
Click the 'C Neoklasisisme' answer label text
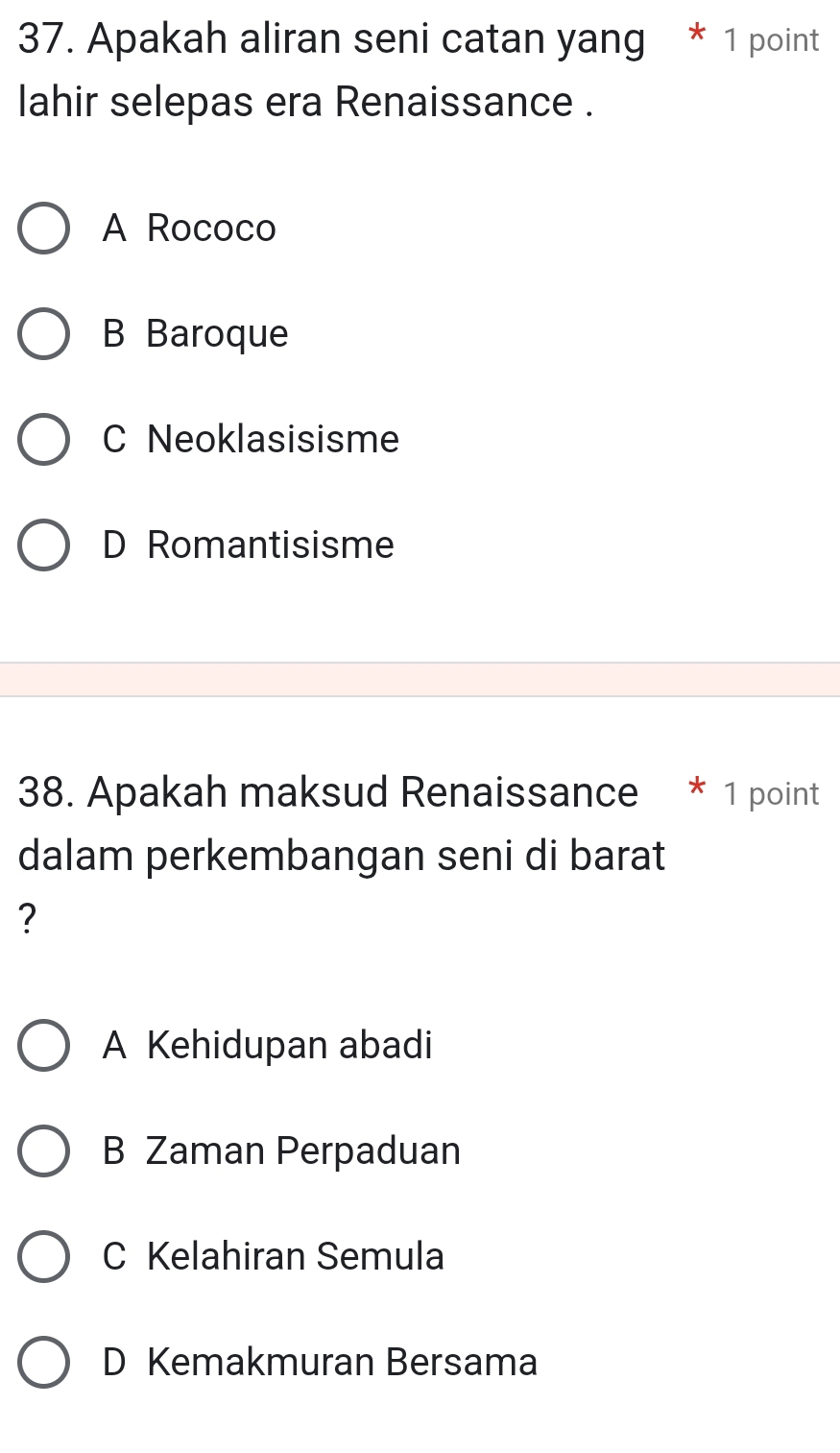pos(251,440)
